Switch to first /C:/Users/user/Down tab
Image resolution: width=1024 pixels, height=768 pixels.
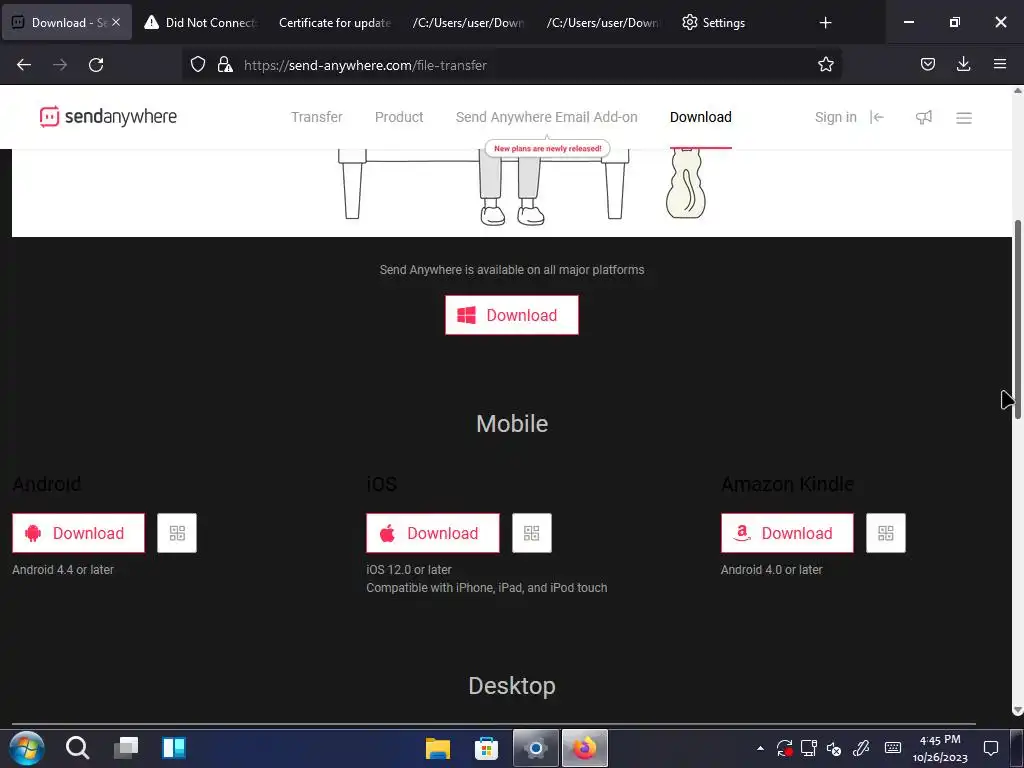468,23
